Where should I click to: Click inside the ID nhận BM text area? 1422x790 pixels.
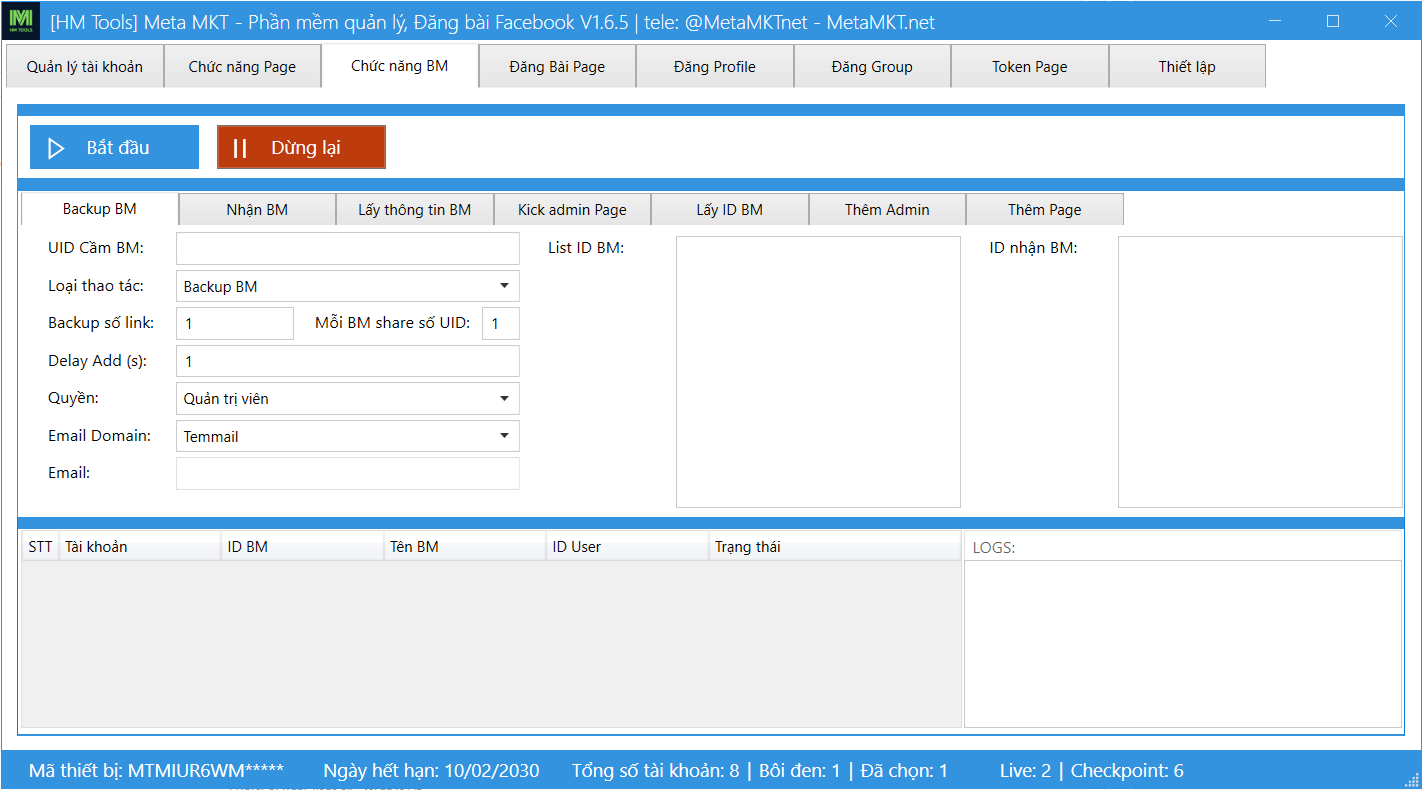coord(1260,372)
